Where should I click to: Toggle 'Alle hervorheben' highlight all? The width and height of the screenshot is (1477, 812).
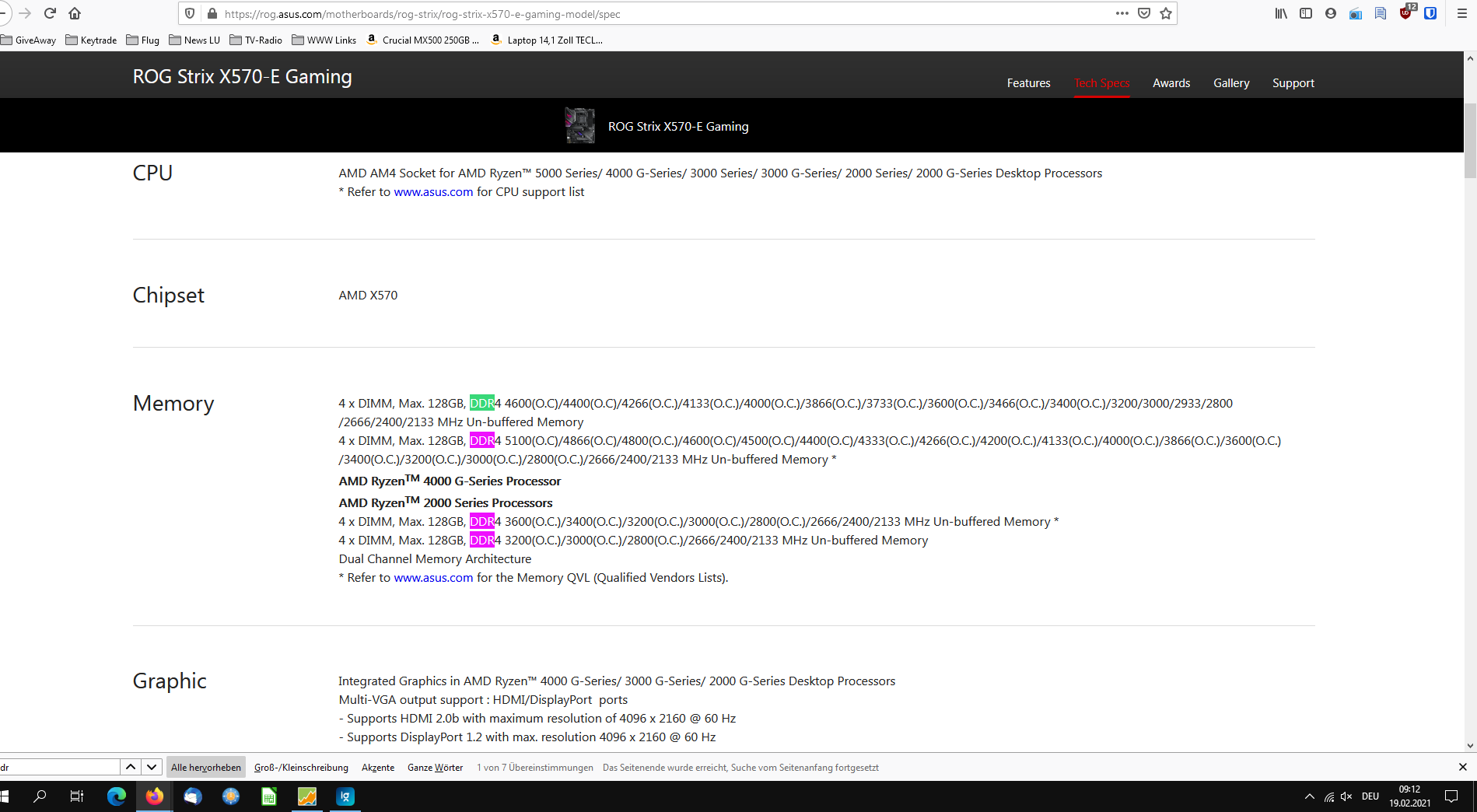(x=206, y=768)
